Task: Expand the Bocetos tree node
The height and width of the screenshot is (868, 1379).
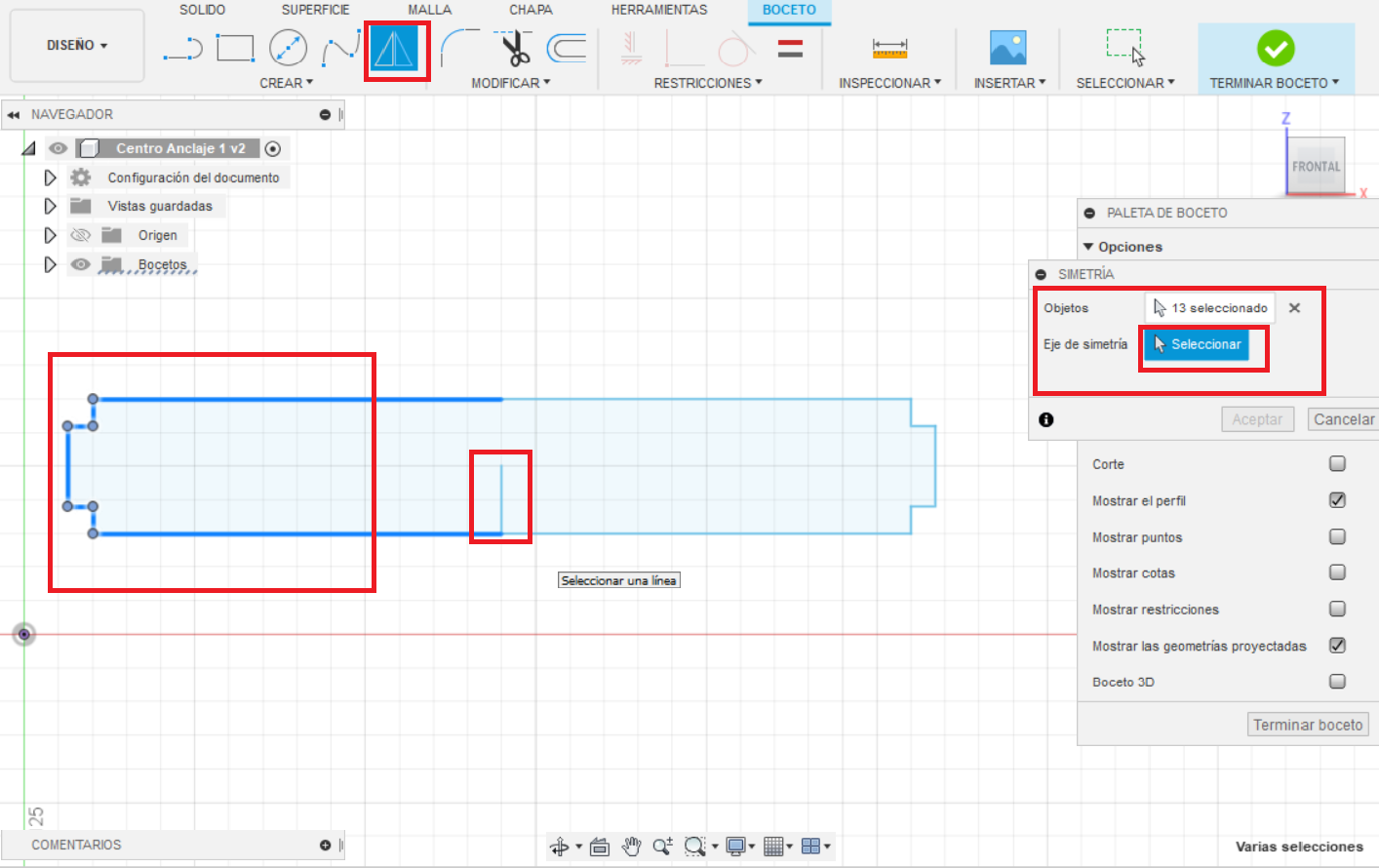Action: coord(50,264)
